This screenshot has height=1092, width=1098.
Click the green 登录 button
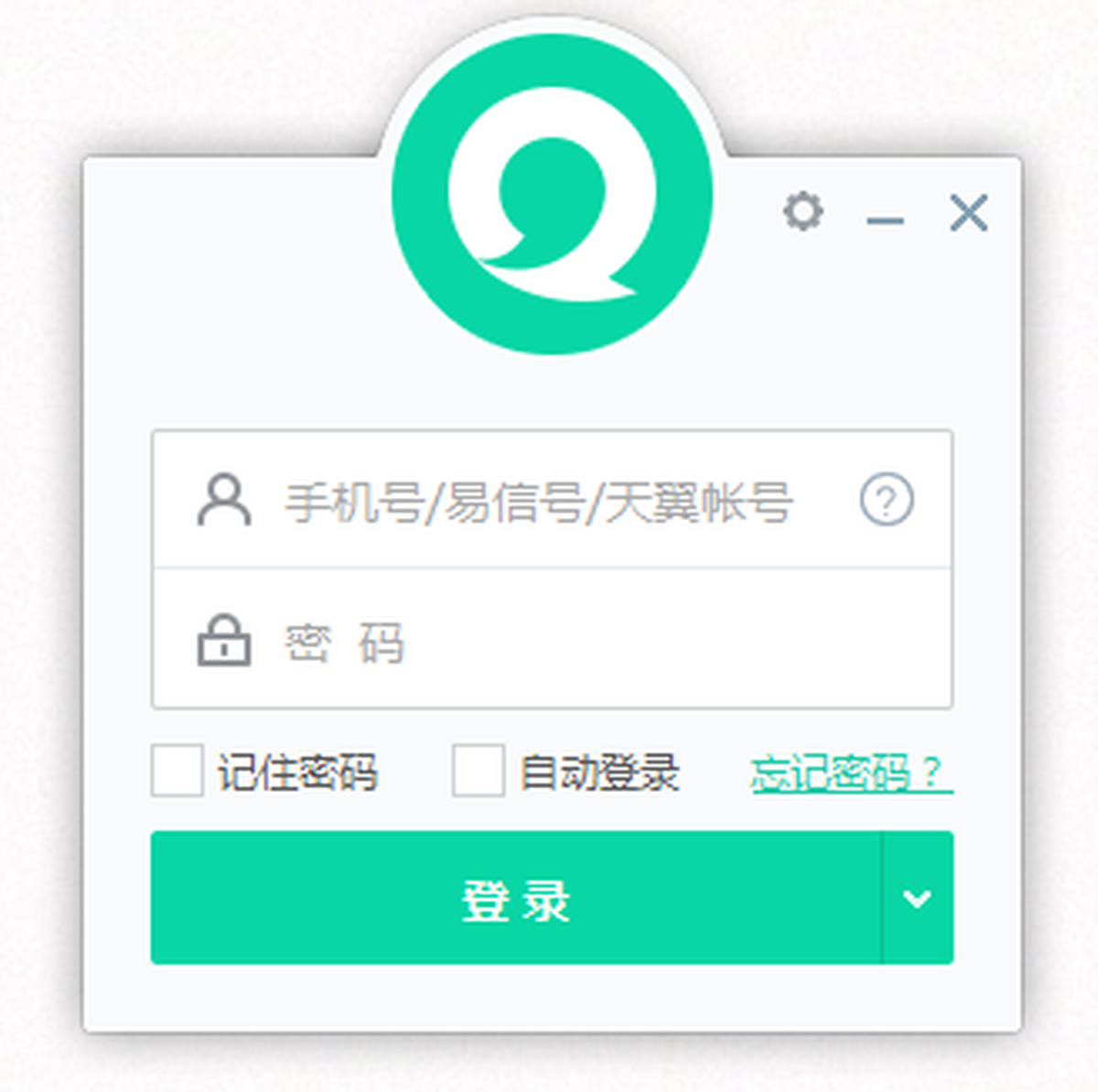516,898
